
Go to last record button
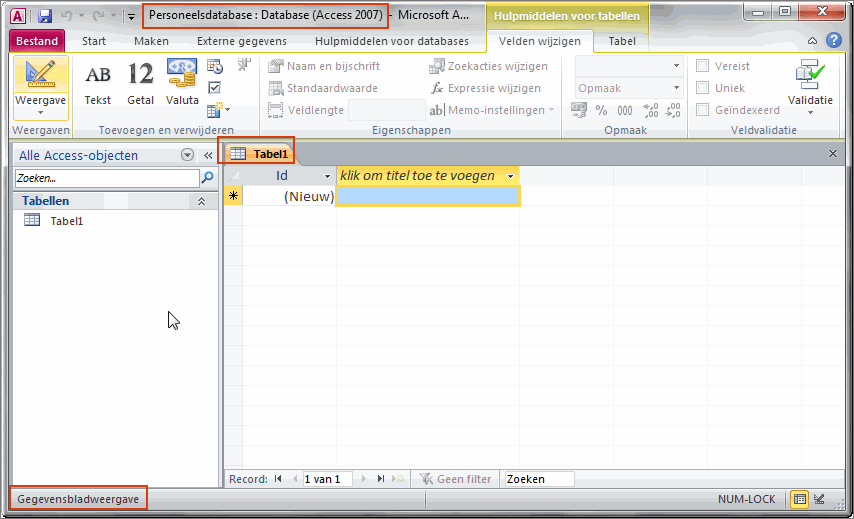(x=381, y=479)
